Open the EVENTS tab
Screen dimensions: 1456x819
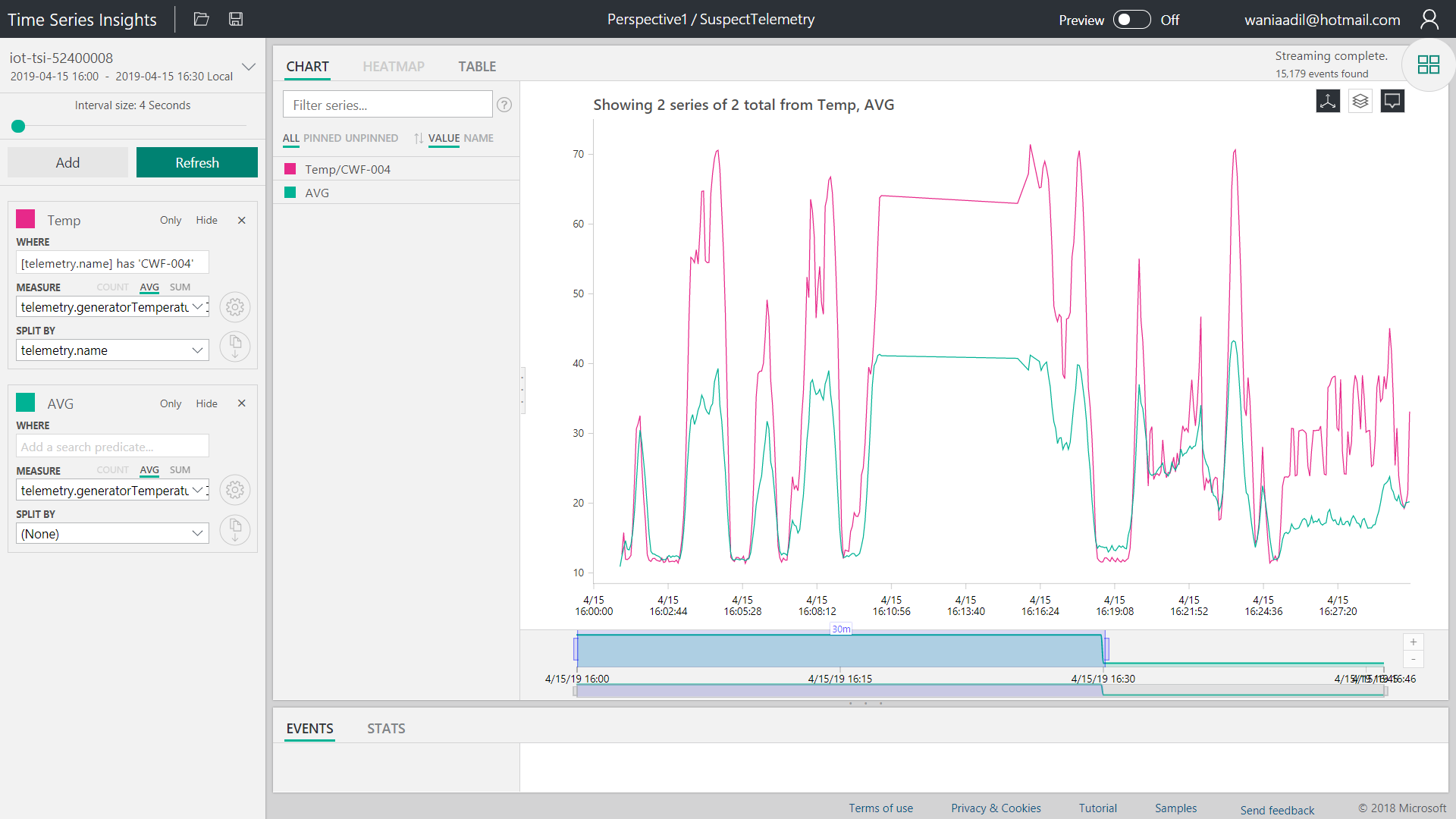(309, 729)
